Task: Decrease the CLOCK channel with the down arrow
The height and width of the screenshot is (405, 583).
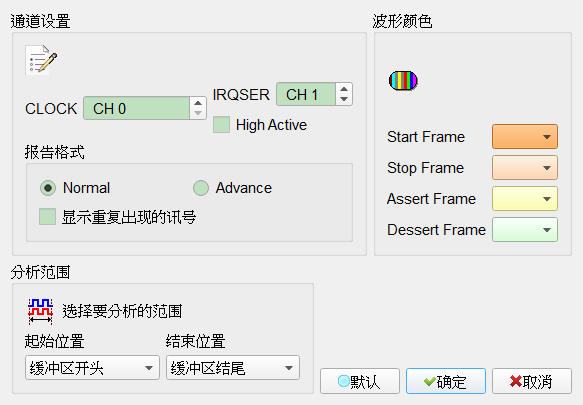Action: [198, 113]
